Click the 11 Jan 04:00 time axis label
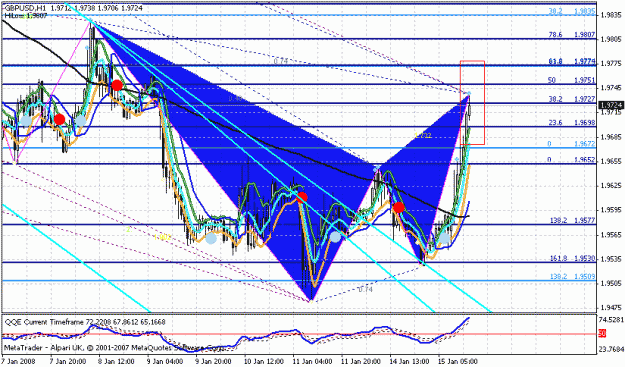 click(313, 361)
